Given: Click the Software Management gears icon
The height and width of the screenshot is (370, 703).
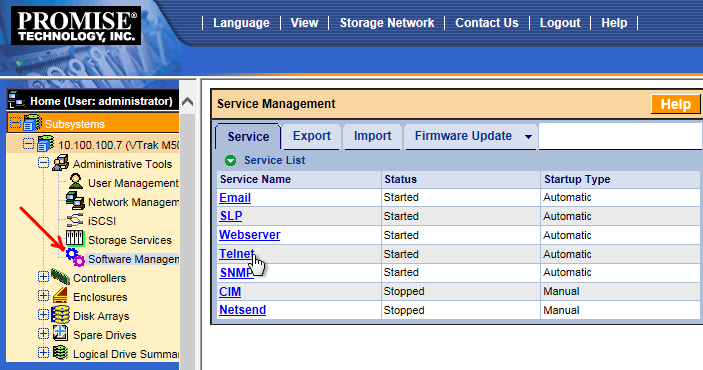Looking at the screenshot, I should [x=75, y=257].
